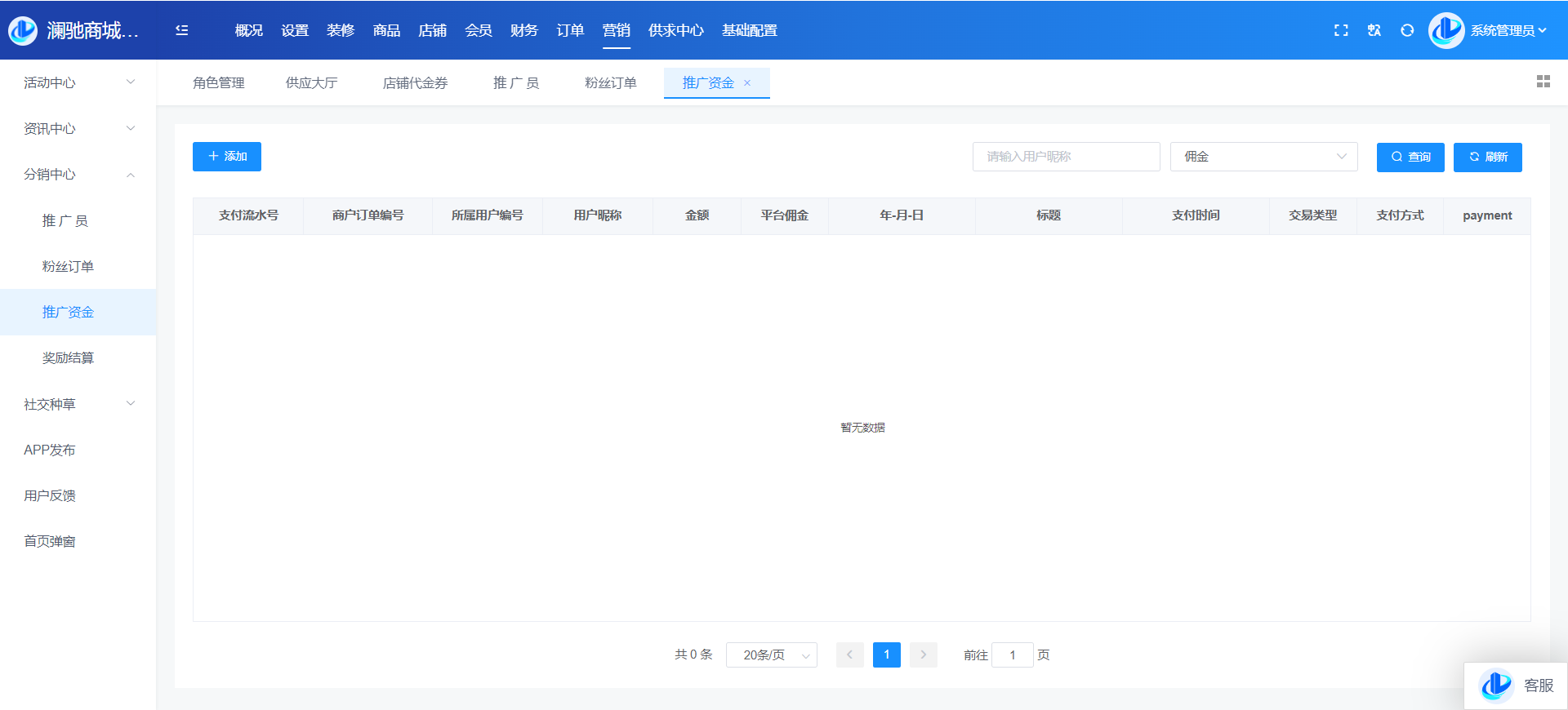Screen dimensions: 1568x710
Task: Expand the 活动中心 sidebar menu
Action: pyautogui.click(x=78, y=82)
